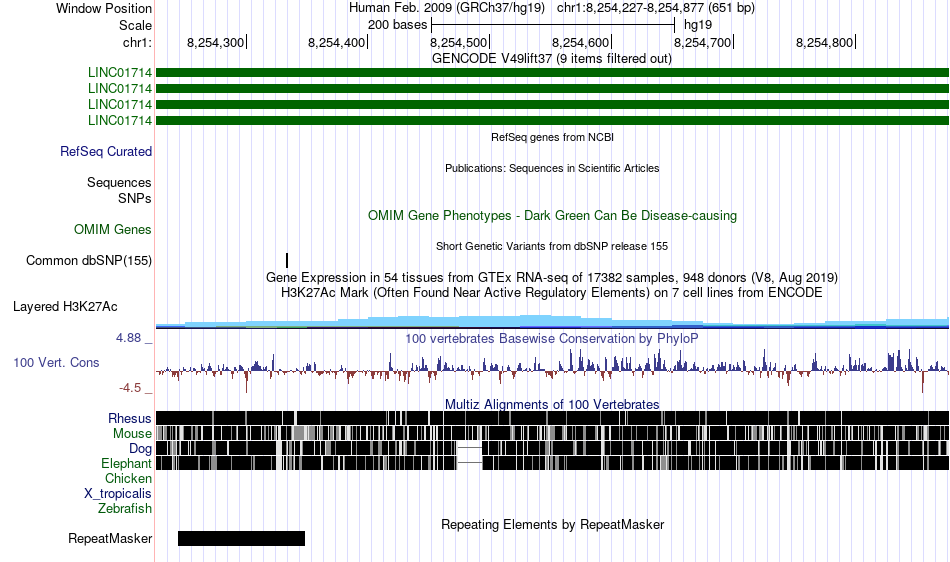Click the H3K27Ac Mark ENCODE track title

click(552, 293)
